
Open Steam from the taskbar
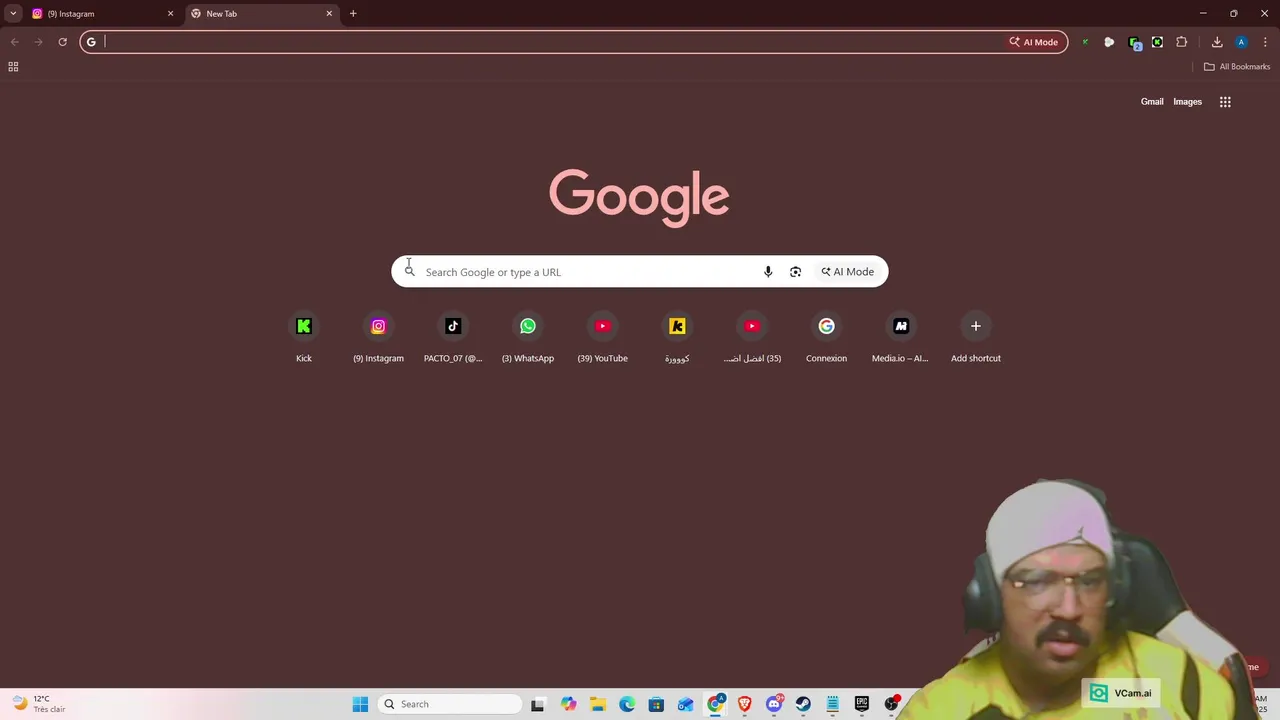point(803,704)
